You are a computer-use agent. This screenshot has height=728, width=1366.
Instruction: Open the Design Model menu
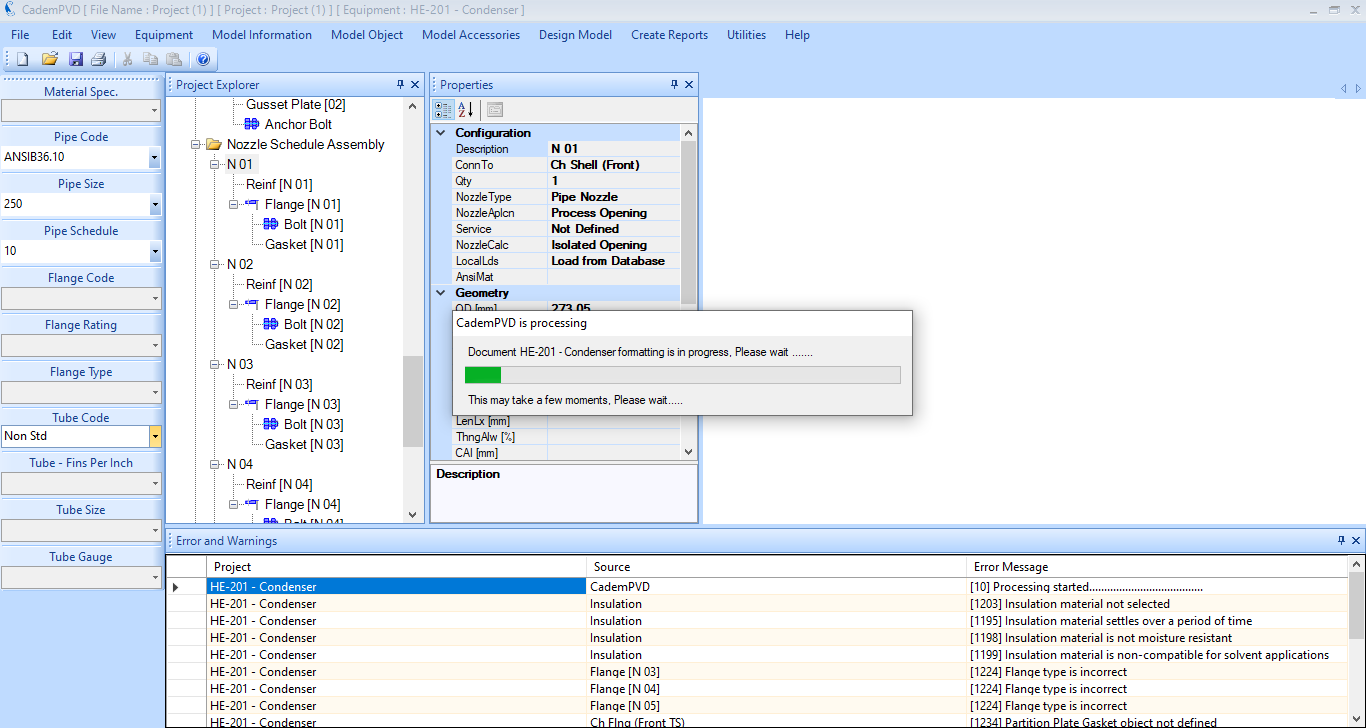coord(575,35)
